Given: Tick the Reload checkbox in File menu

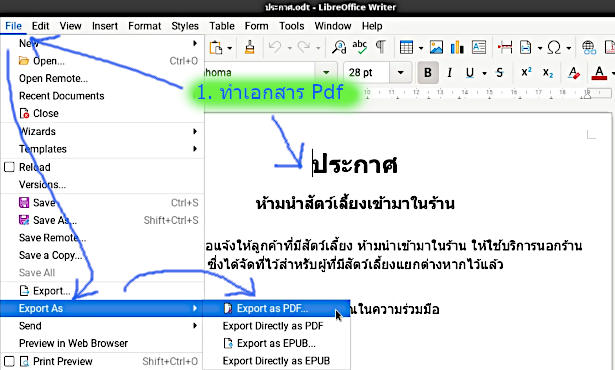Looking at the screenshot, I should pyautogui.click(x=9, y=167).
